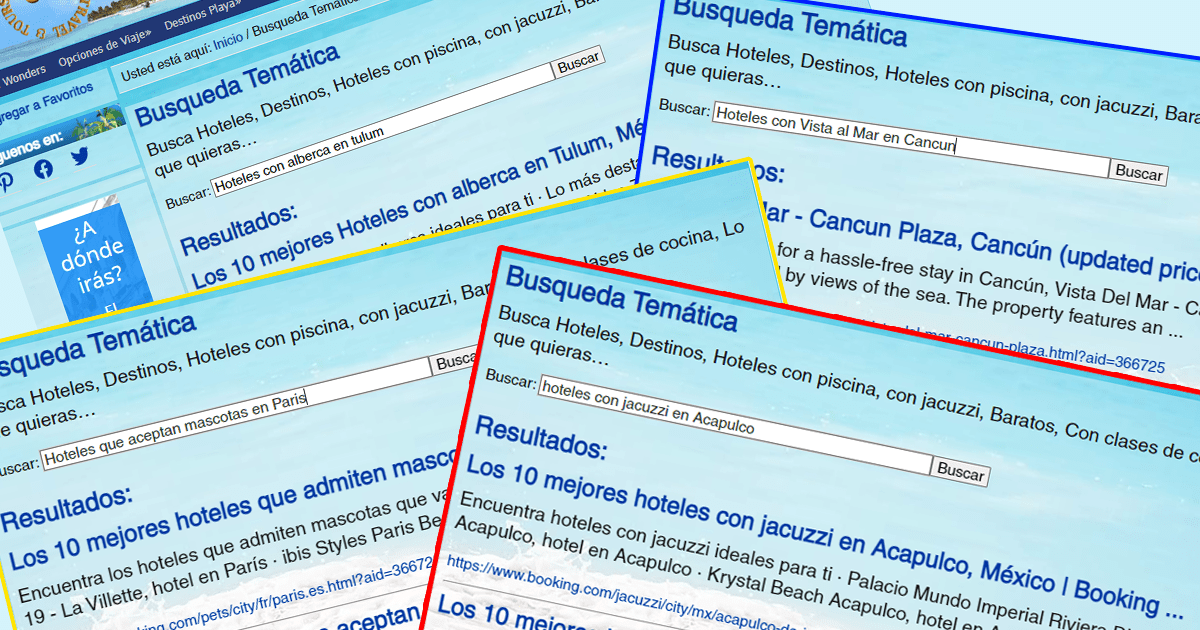Screen dimensions: 1200x630
Task: Click the Agregar a Favoritos link
Action: pyautogui.click(x=45, y=103)
